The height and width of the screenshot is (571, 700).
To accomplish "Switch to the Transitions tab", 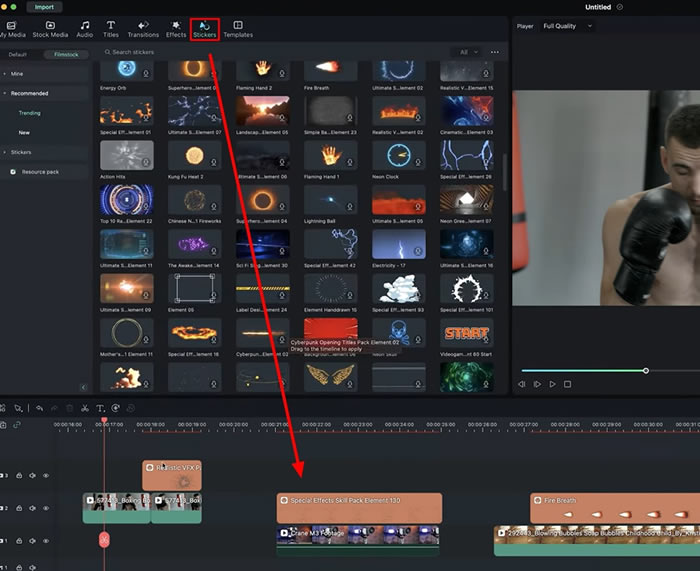I will pyautogui.click(x=143, y=29).
